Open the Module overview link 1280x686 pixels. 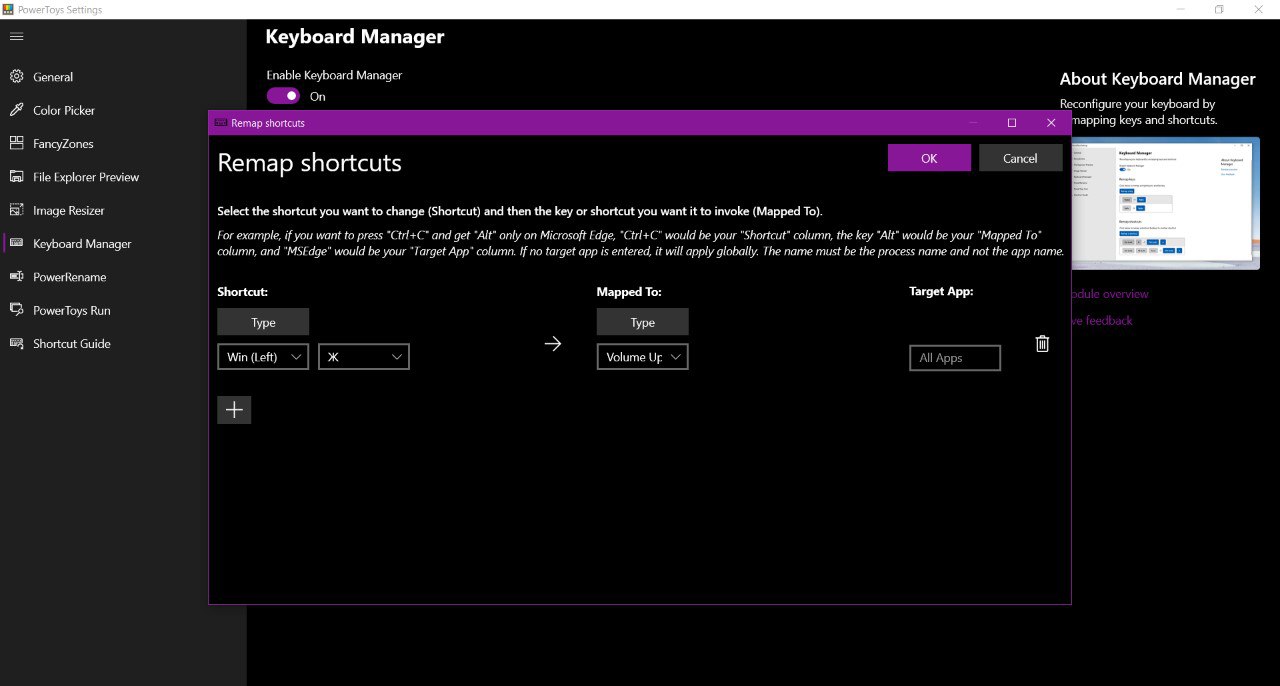pos(1110,294)
